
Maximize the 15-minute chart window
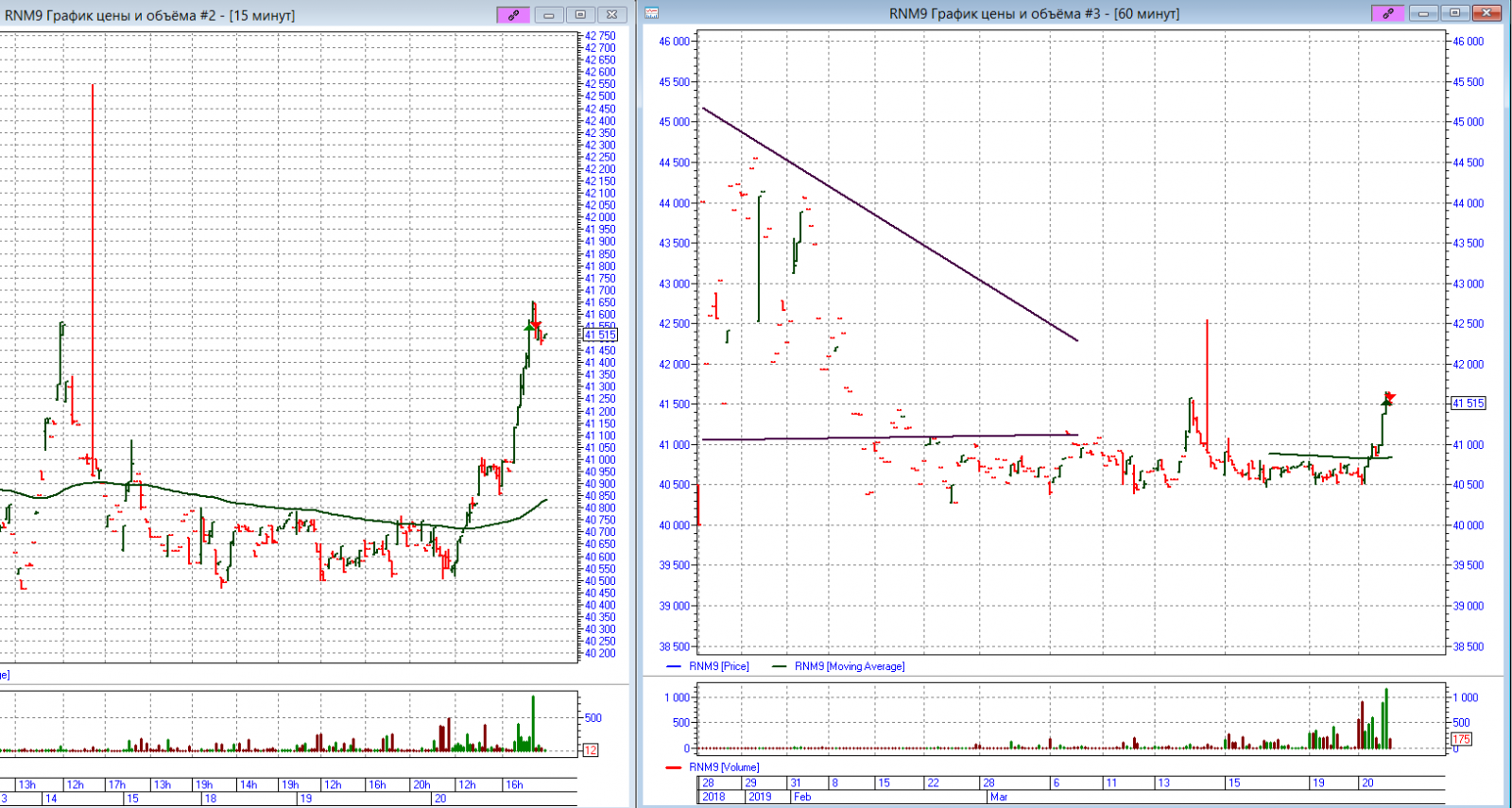pos(580,14)
